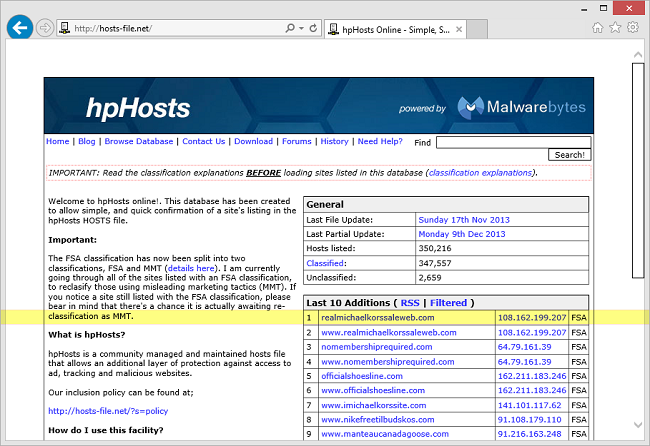
Task: Click IP 91.108.179.110 link
Action: [x=529, y=419]
